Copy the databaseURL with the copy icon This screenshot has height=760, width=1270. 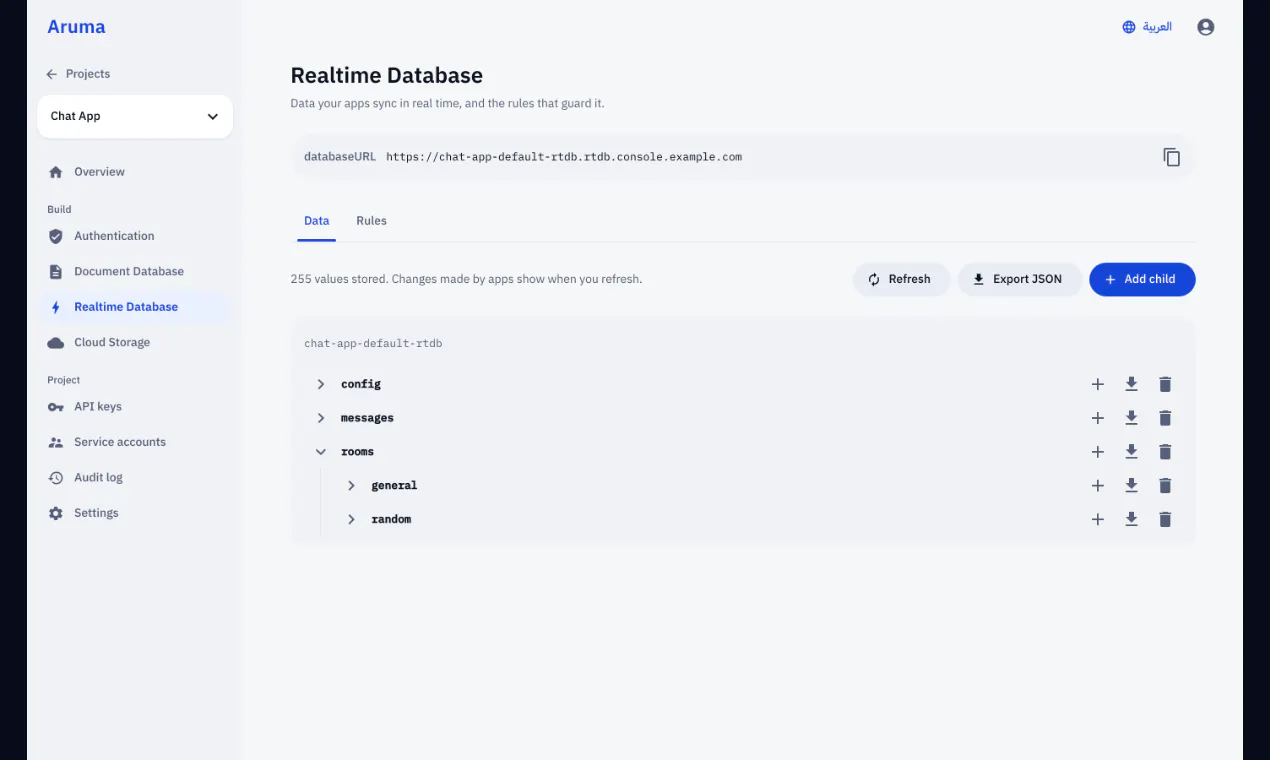click(x=1172, y=157)
